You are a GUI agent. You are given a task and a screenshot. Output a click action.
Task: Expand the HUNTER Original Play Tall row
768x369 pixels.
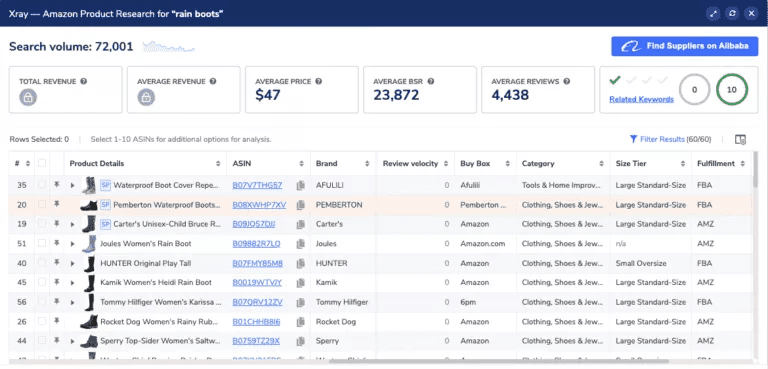72,264
